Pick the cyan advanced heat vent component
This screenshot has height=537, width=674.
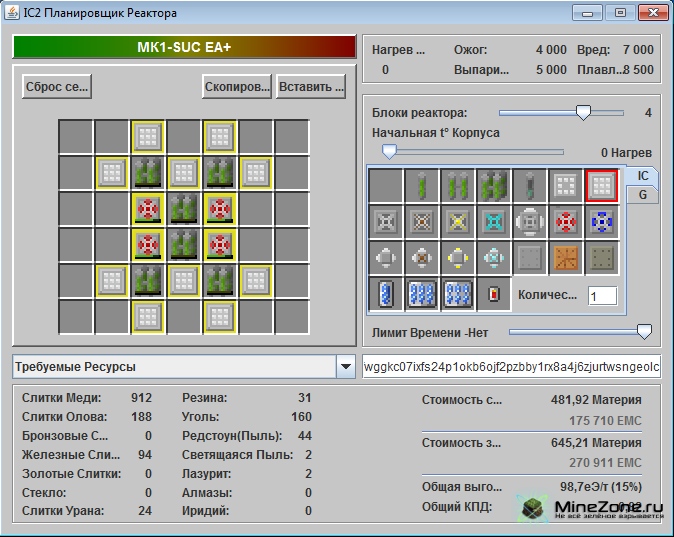(494, 221)
